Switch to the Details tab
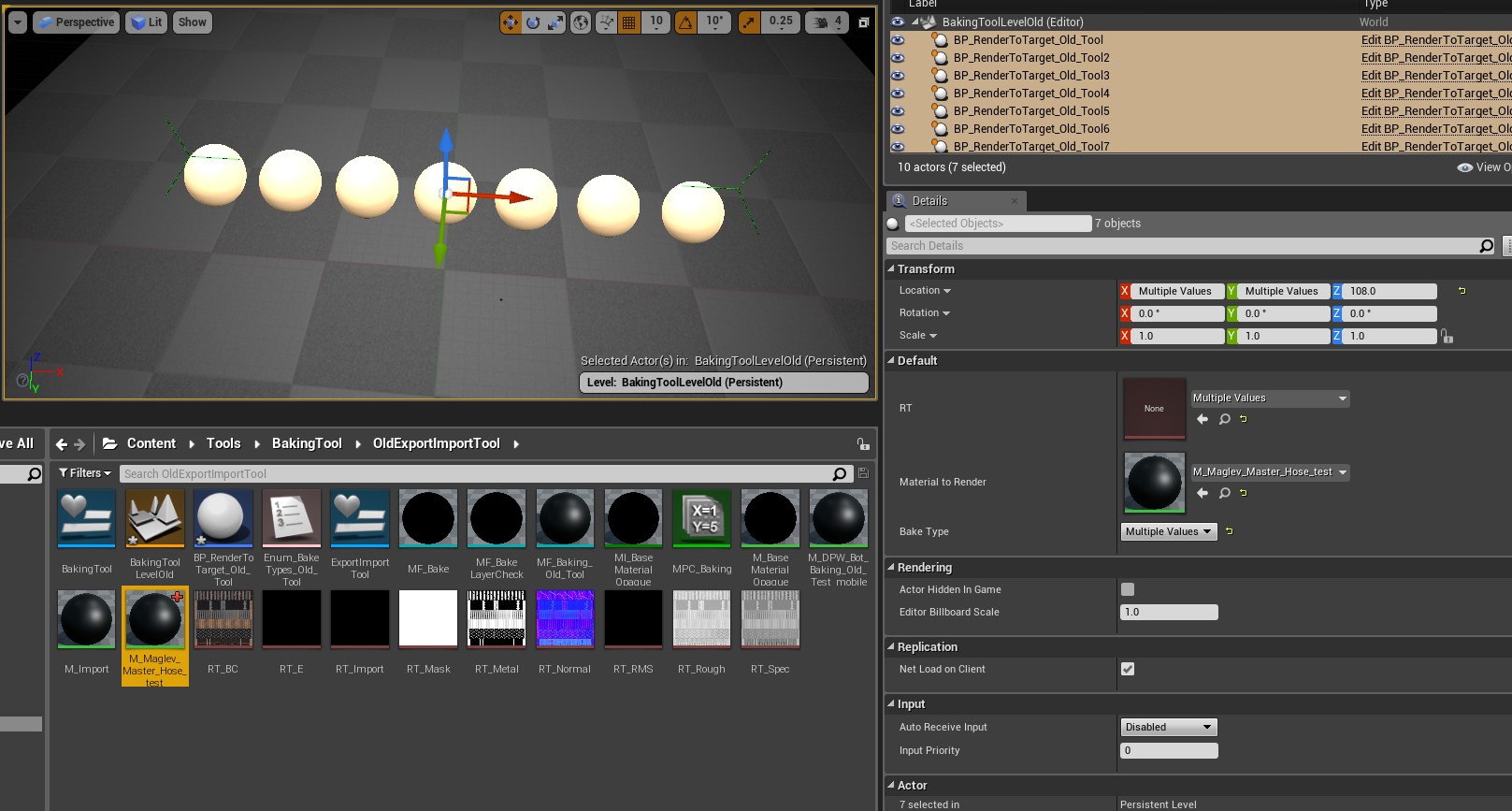This screenshot has height=811, width=1512. pyautogui.click(x=929, y=201)
